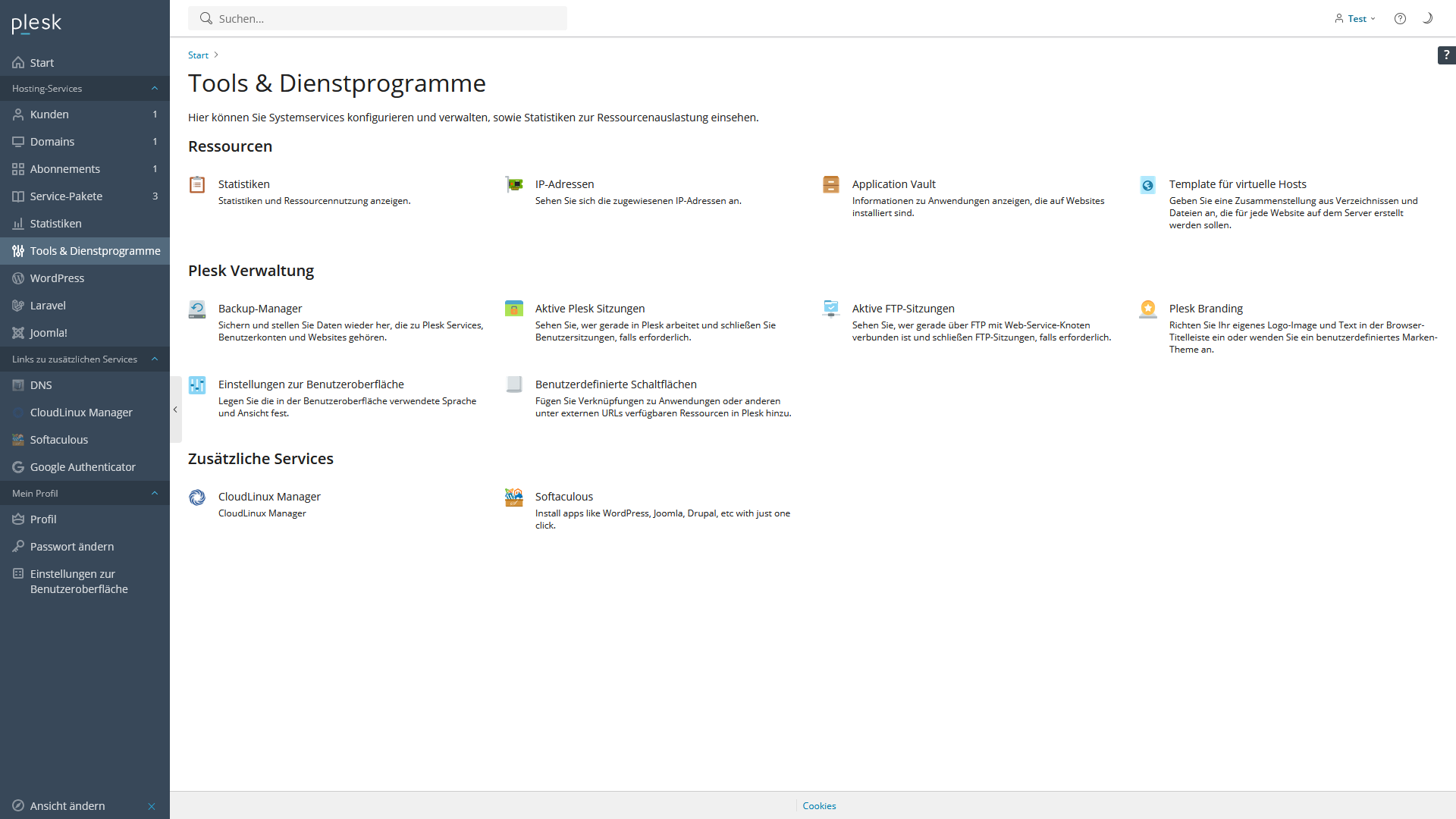This screenshot has width=1456, height=819.
Task: Navigate back using the Start breadcrumb link
Action: tap(198, 55)
